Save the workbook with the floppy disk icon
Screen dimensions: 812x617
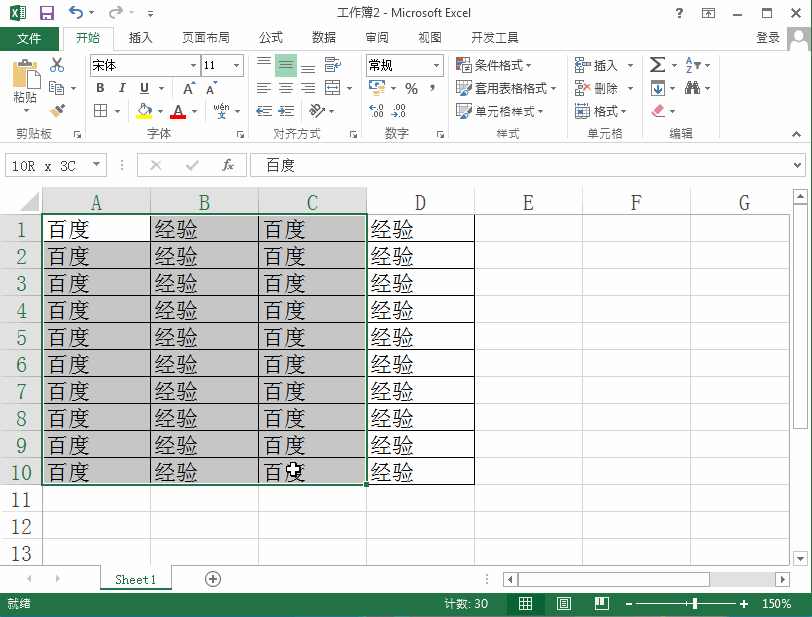click(47, 12)
